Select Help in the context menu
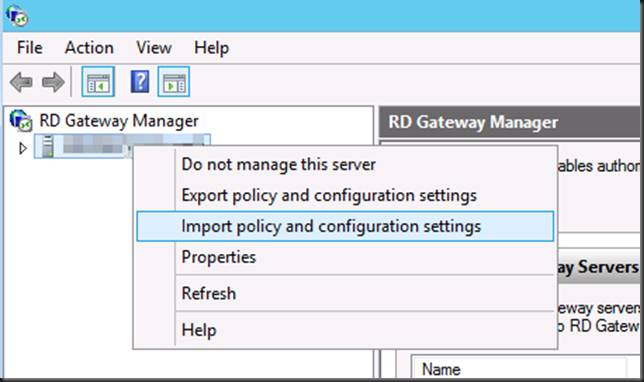This screenshot has height=382, width=644. [x=345, y=330]
